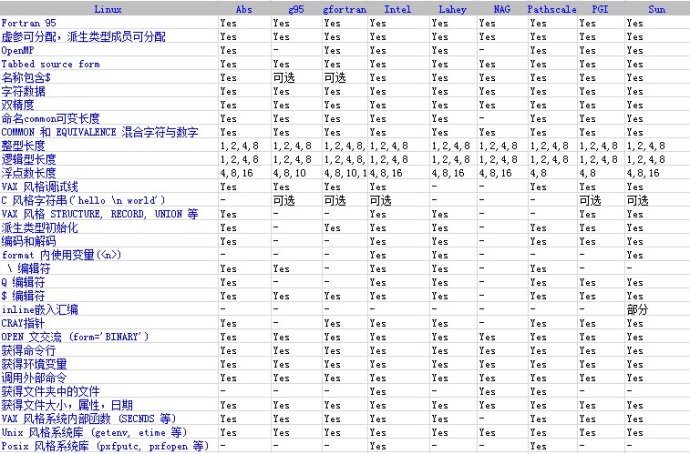Viewport: 690px width, 454px height.
Task: Click the NAG column header
Action: pos(502,9)
